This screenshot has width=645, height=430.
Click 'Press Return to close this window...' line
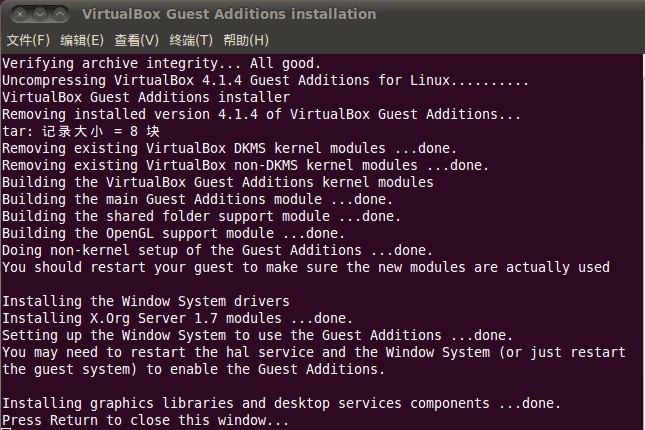[145, 420]
